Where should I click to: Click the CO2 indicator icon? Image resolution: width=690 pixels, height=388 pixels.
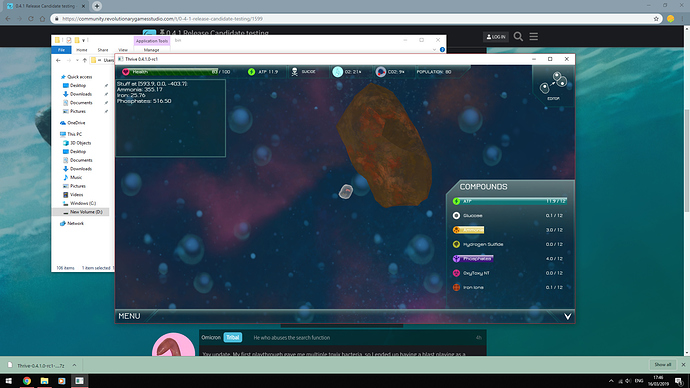tap(381, 72)
